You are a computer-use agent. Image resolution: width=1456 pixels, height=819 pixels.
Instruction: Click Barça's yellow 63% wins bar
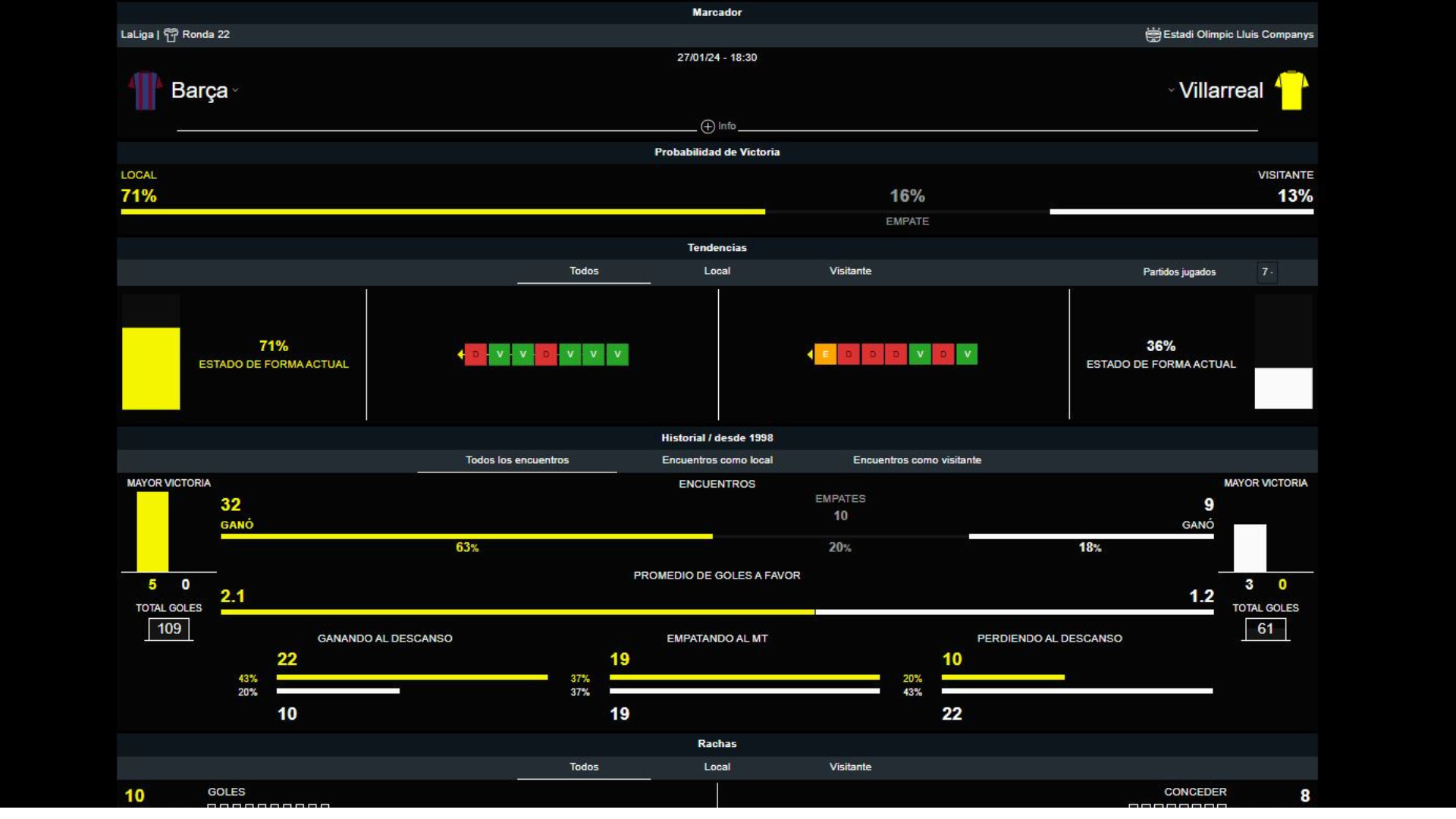coord(466,537)
